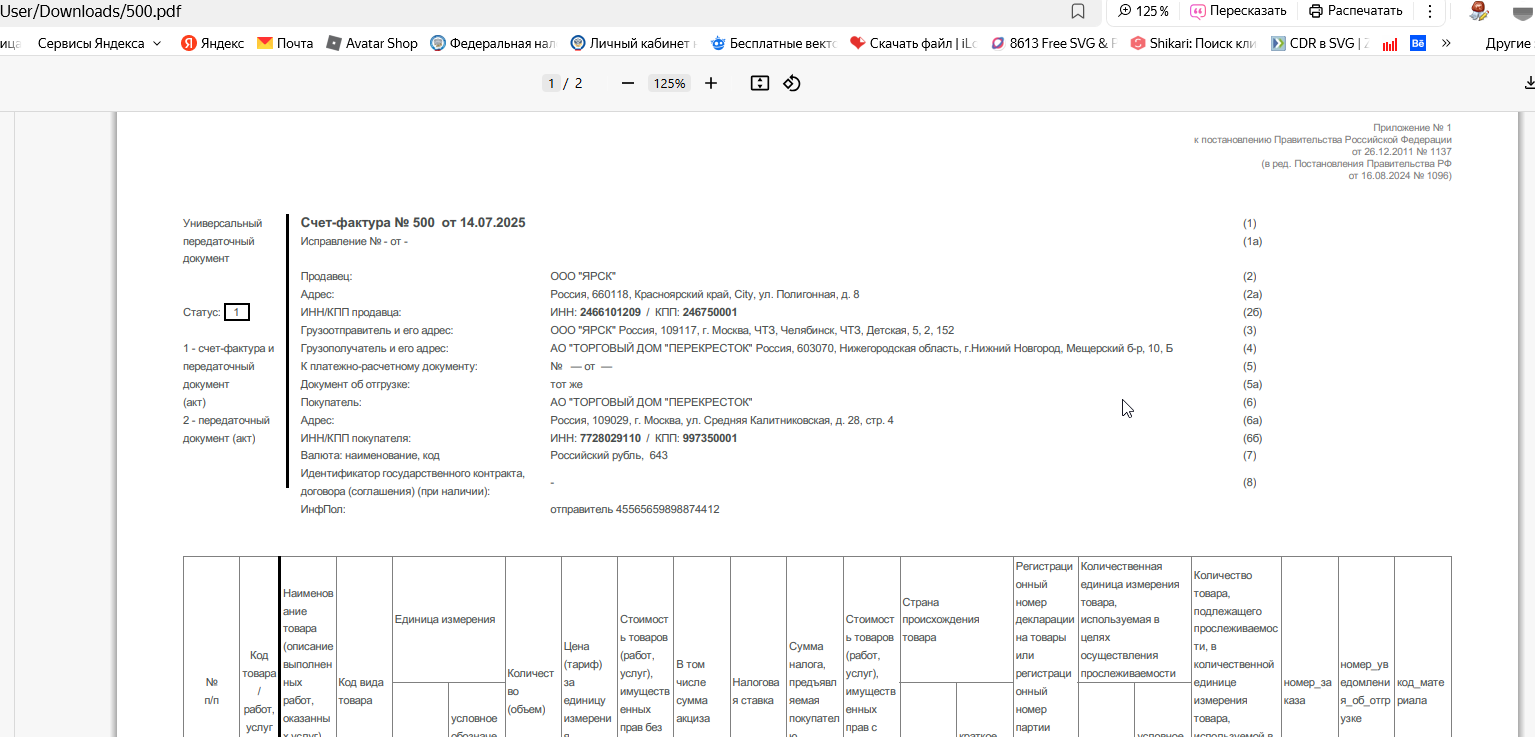Click seller ИНН 2466101209
1535x737 pixels.
[x=610, y=312]
